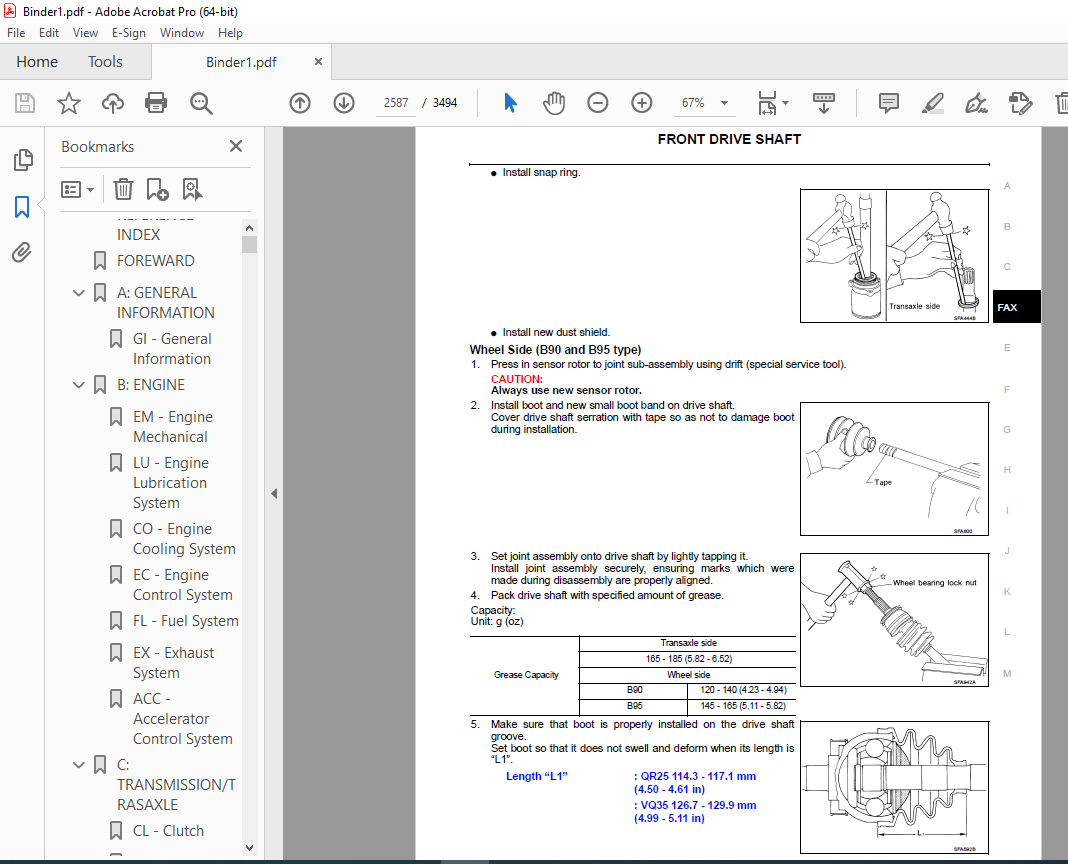The height and width of the screenshot is (864, 1068).
Task: Select the "Grease Capacity" table cell
Action: pyautogui.click(x=526, y=675)
